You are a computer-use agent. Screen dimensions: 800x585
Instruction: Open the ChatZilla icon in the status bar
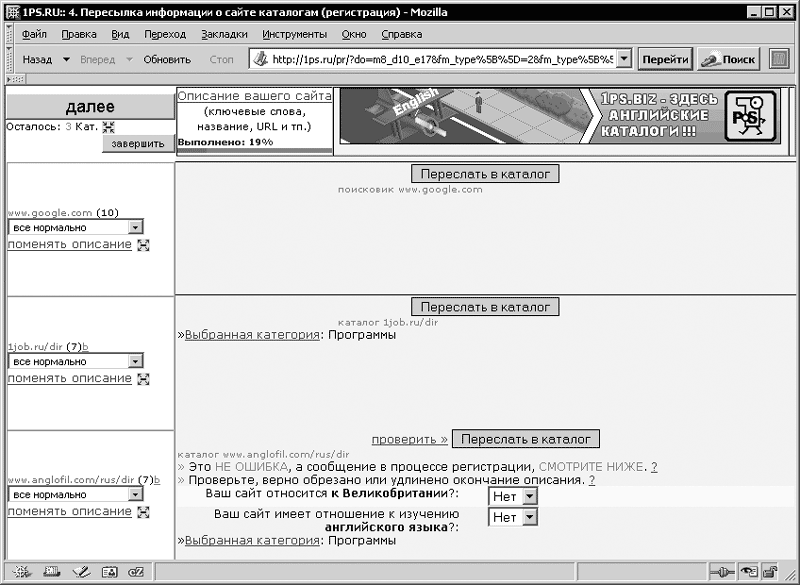pyautogui.click(x=136, y=572)
